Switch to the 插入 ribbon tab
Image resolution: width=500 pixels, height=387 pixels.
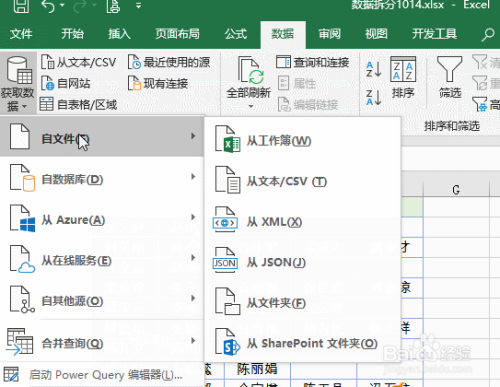[119, 34]
